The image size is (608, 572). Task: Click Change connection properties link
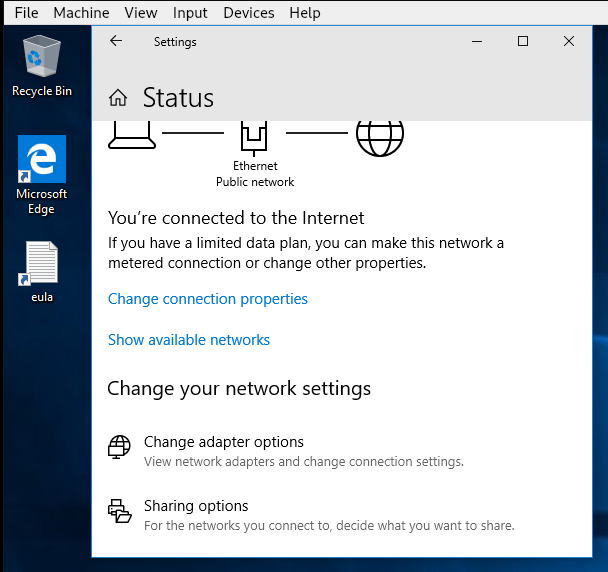point(208,299)
